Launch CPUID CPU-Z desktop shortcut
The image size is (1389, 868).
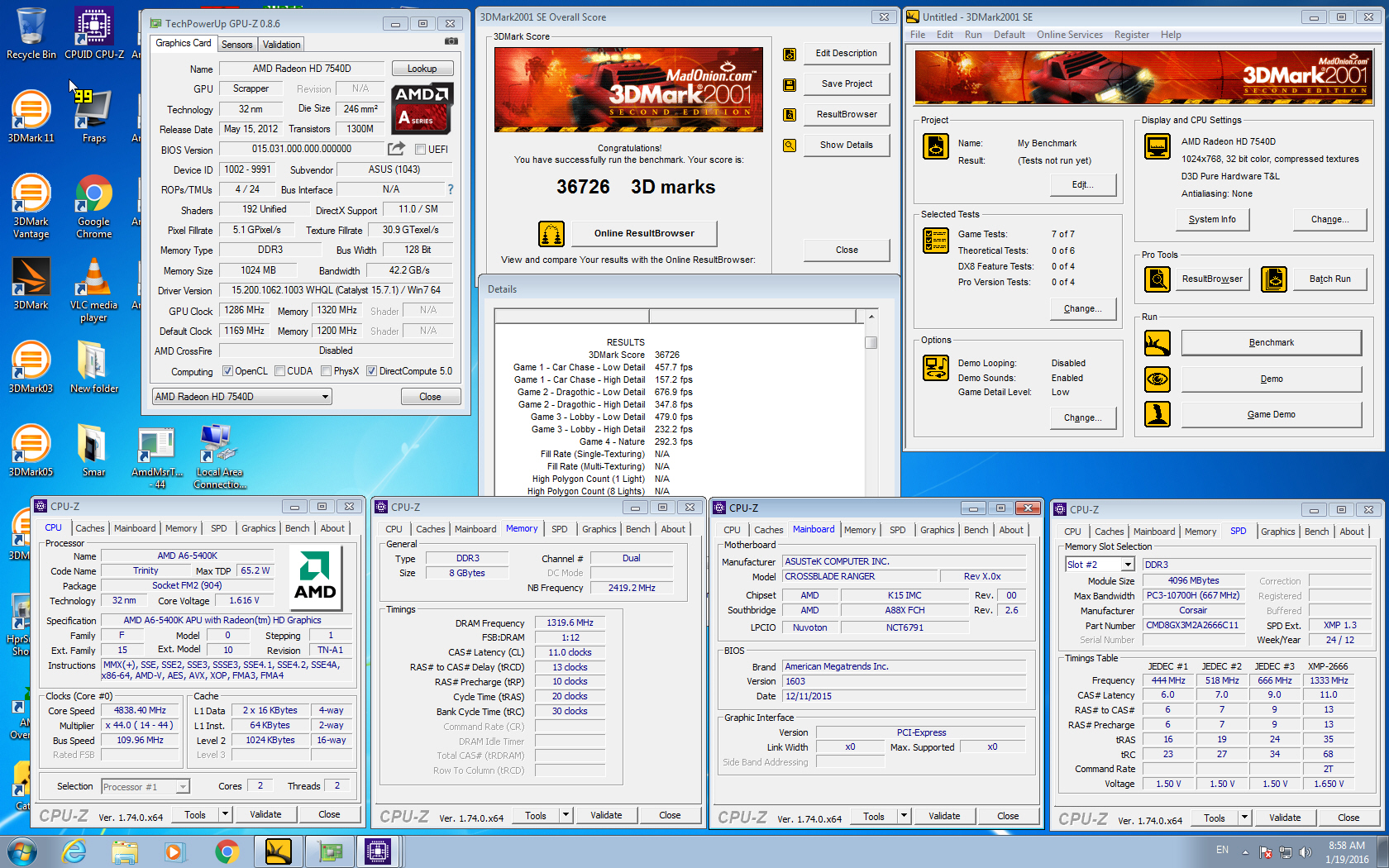pos(94,33)
